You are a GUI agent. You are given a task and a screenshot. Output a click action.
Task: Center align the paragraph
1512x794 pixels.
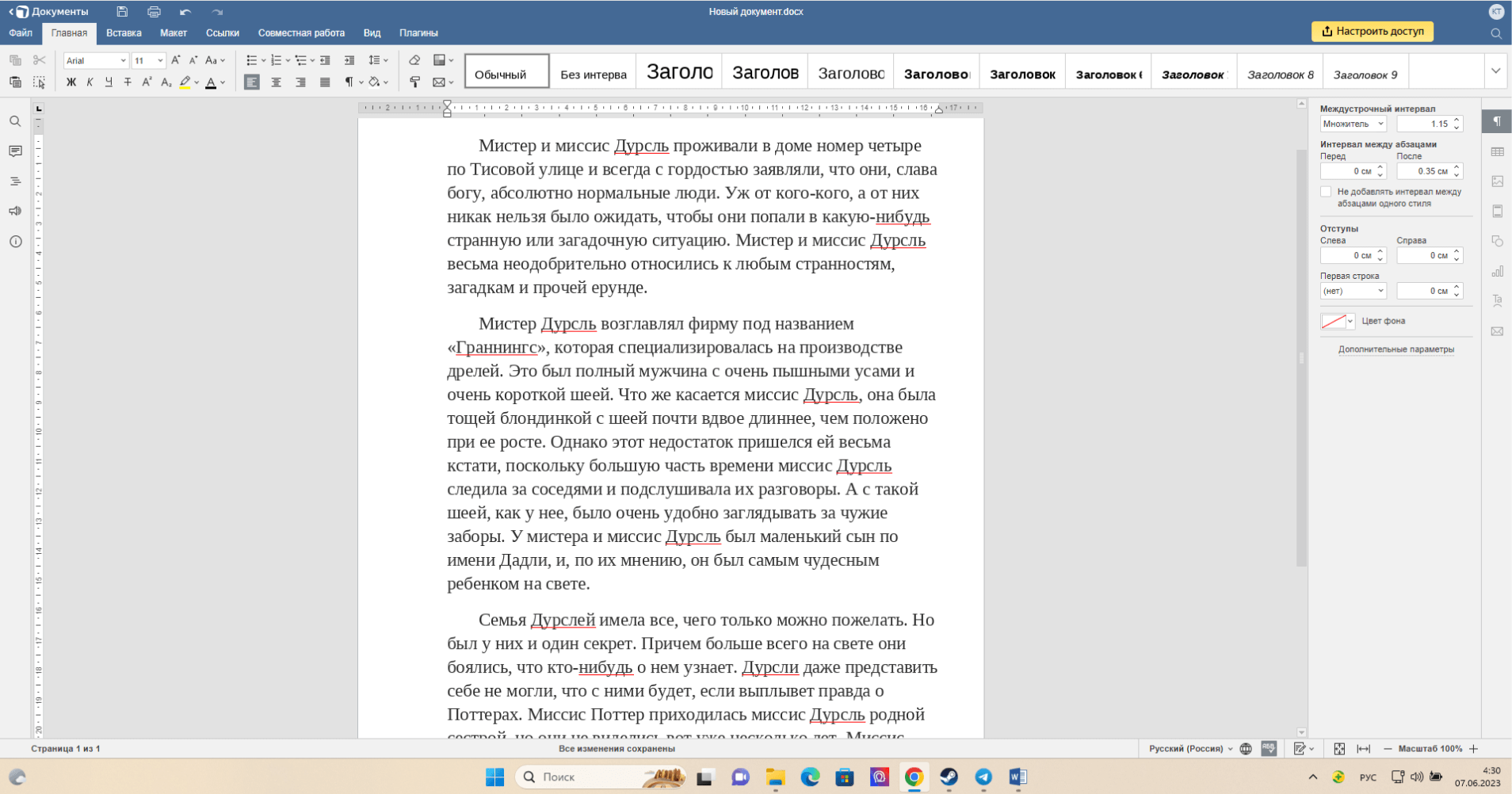pos(276,82)
